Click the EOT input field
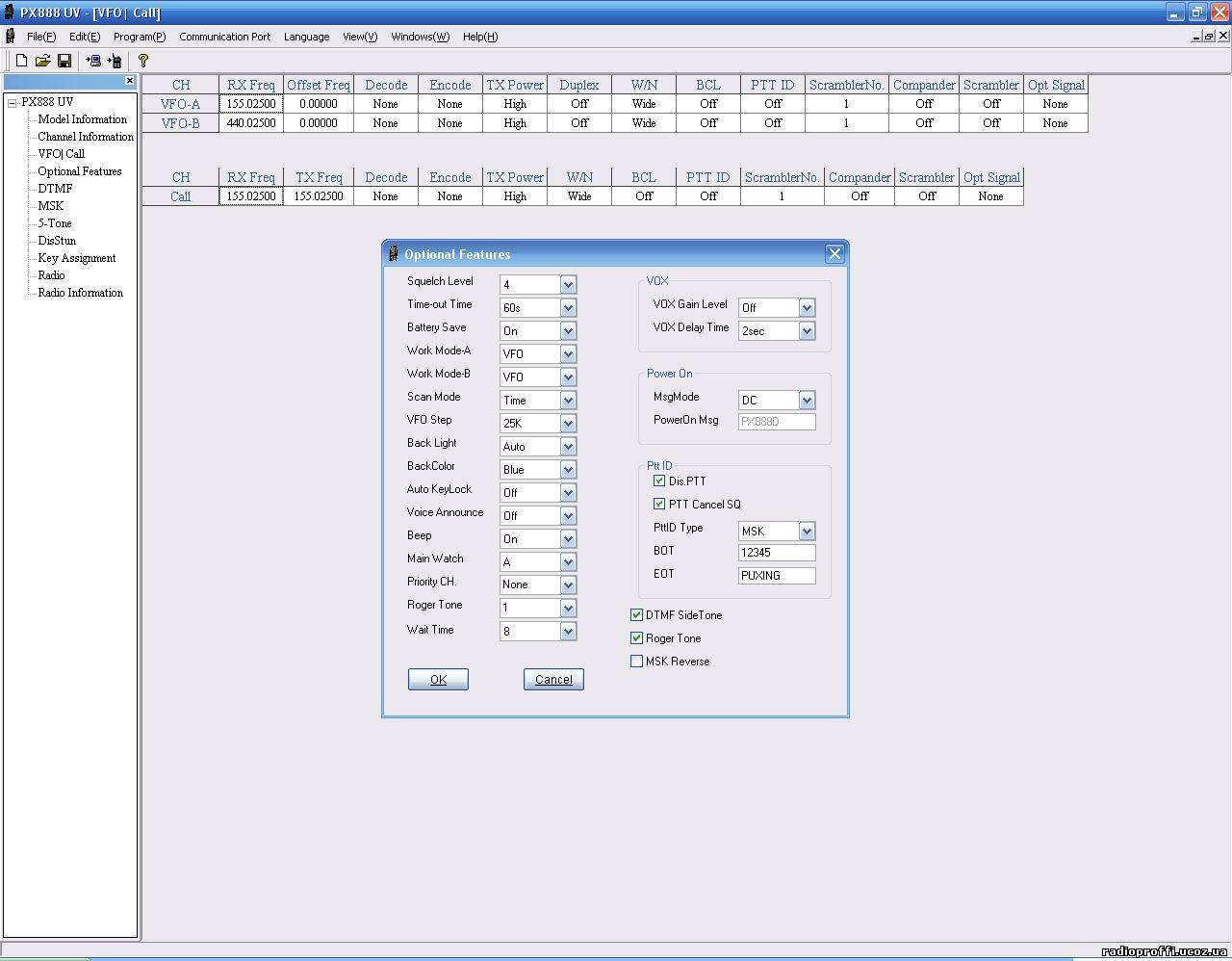This screenshot has height=961, width=1232. click(x=777, y=575)
